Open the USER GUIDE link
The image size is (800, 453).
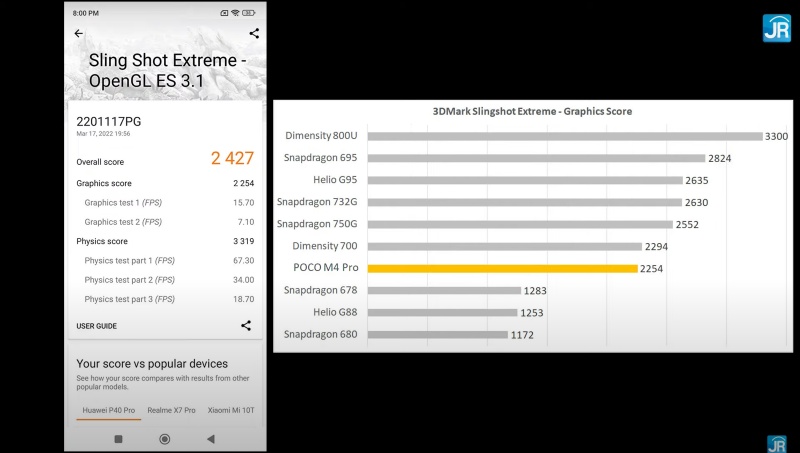click(x=96, y=326)
